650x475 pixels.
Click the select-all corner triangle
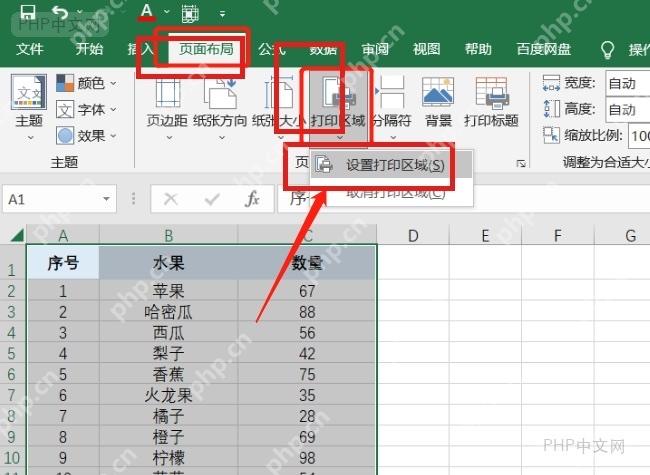coord(17,236)
